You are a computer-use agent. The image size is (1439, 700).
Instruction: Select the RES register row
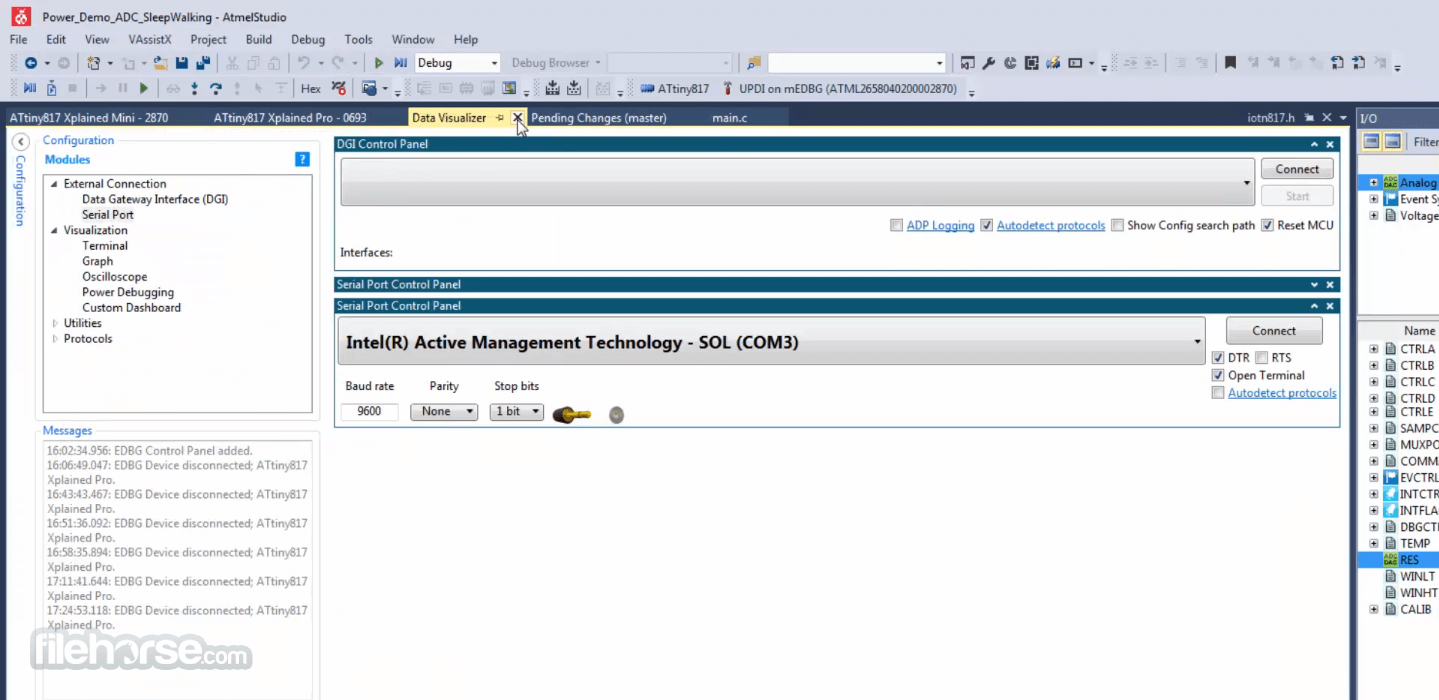1398,560
